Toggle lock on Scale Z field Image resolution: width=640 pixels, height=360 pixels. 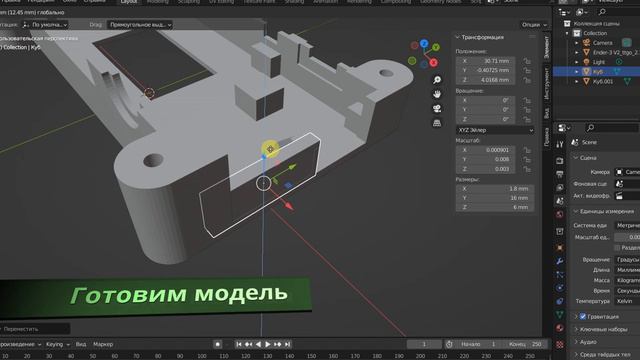point(527,169)
